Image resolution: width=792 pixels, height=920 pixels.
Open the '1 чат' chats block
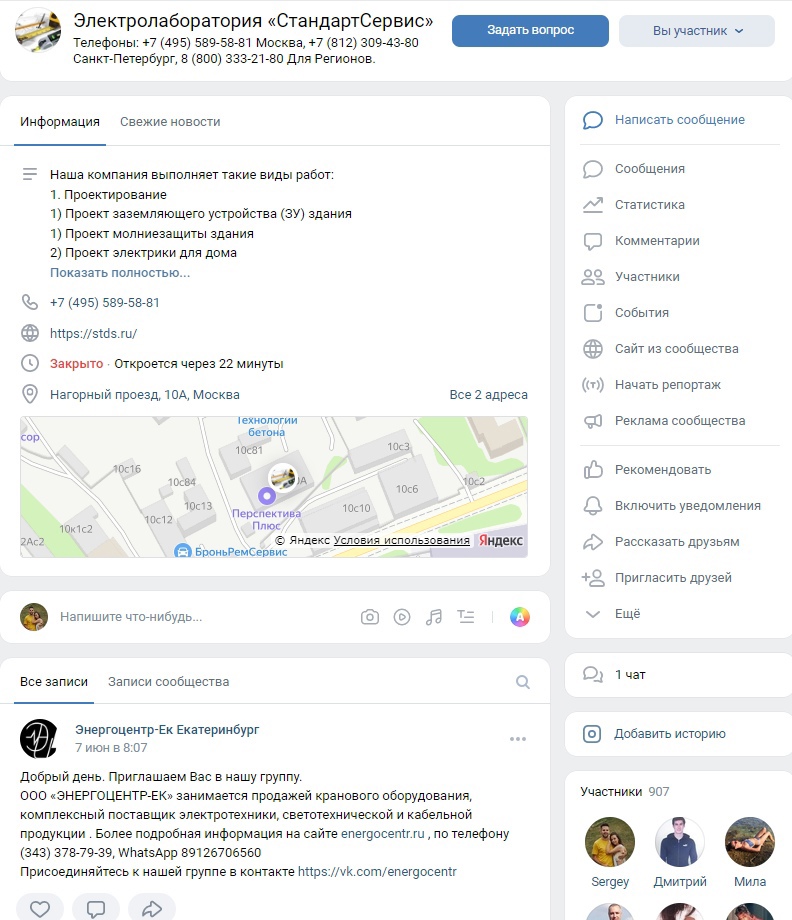(678, 675)
